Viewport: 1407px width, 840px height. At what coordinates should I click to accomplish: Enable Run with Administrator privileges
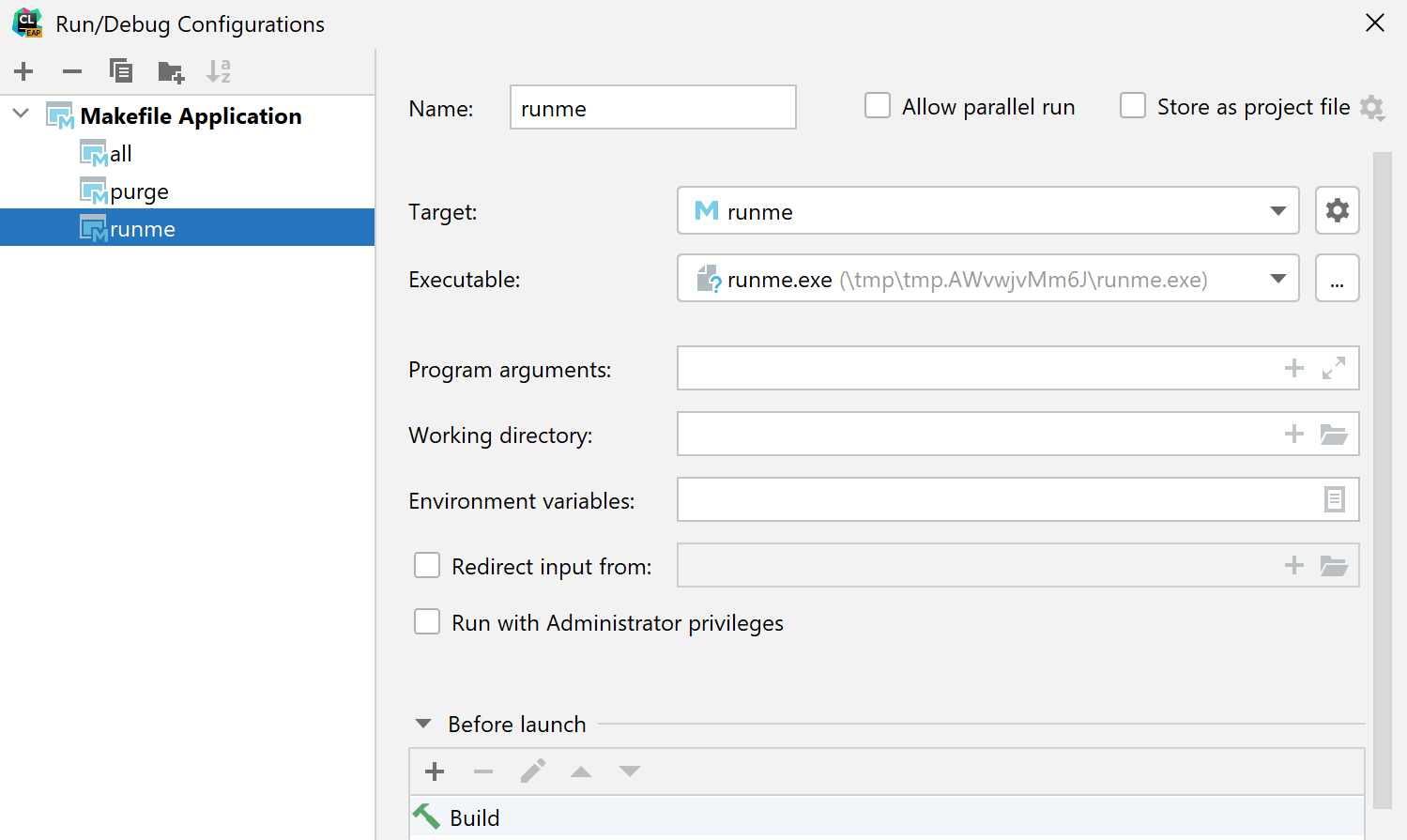pyautogui.click(x=427, y=621)
